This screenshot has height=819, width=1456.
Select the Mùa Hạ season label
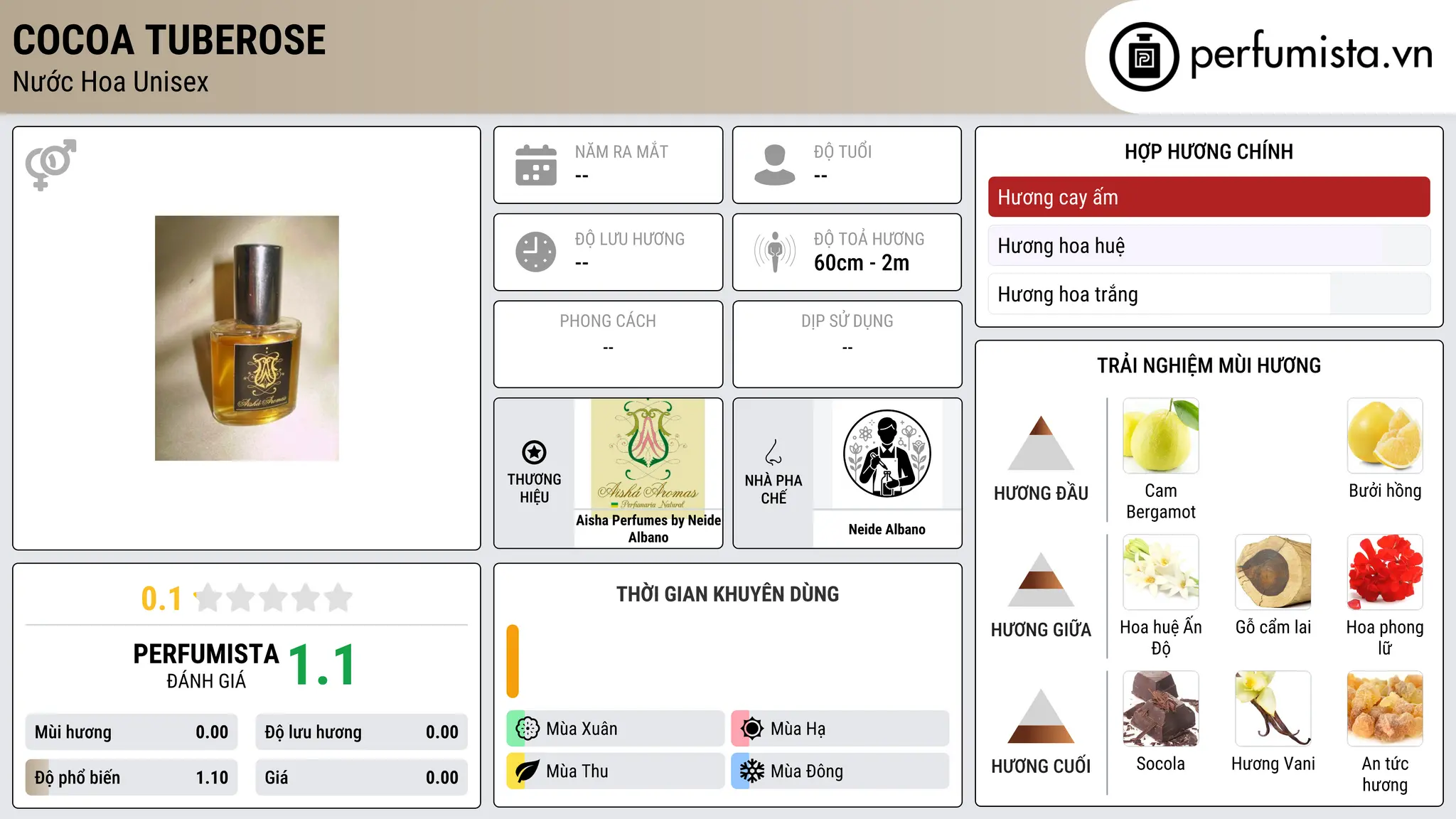(798, 729)
